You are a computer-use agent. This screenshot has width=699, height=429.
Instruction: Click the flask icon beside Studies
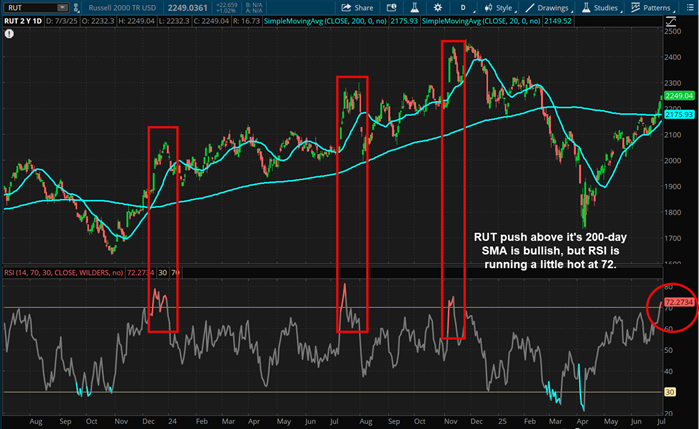tap(586, 8)
